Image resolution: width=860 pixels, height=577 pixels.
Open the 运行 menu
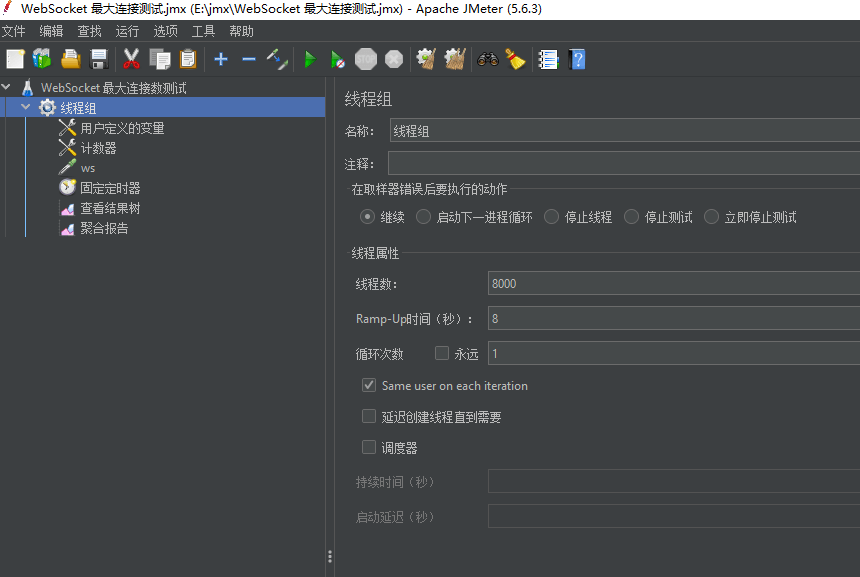click(x=127, y=31)
